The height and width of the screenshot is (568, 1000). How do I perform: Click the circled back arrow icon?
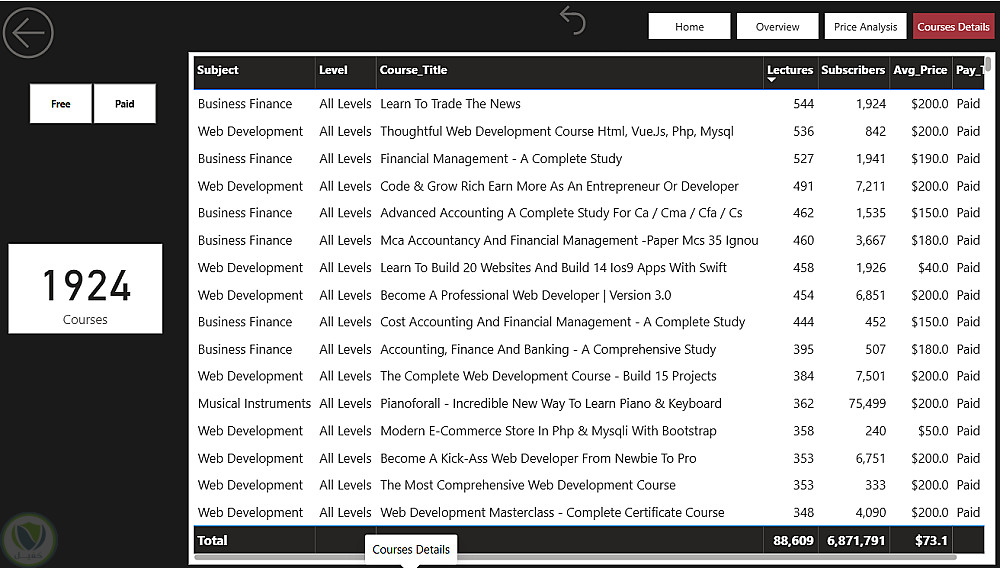(x=29, y=33)
